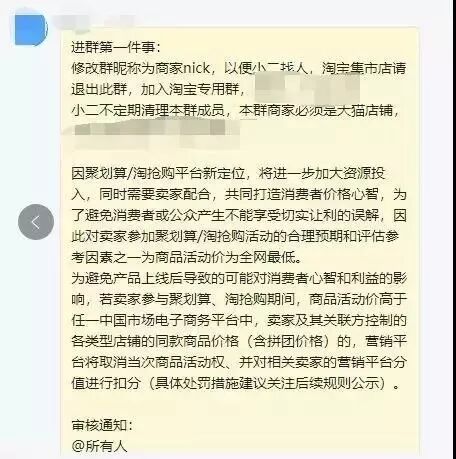The width and height of the screenshot is (456, 459).
Task: Click the line starting 退出此群
Action: 159,89
